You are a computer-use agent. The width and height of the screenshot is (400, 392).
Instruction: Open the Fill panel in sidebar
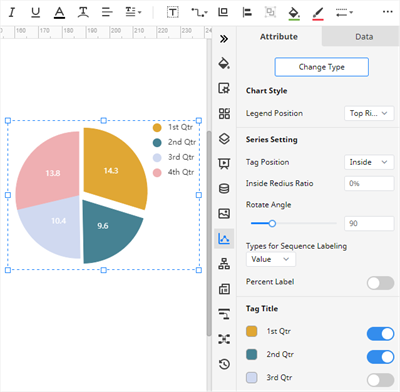click(x=224, y=63)
